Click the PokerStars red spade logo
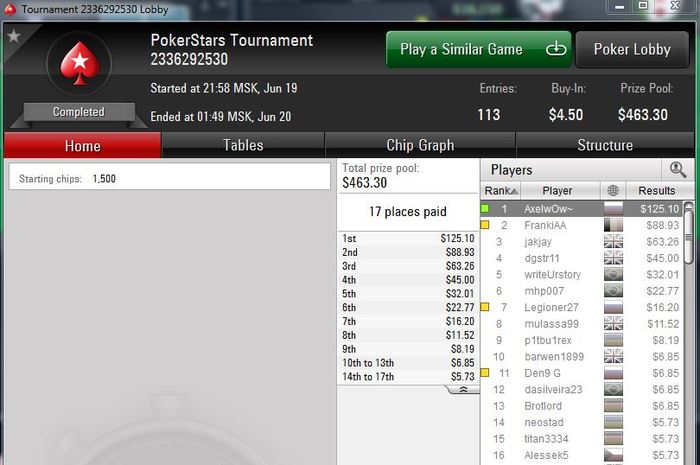 (x=80, y=63)
